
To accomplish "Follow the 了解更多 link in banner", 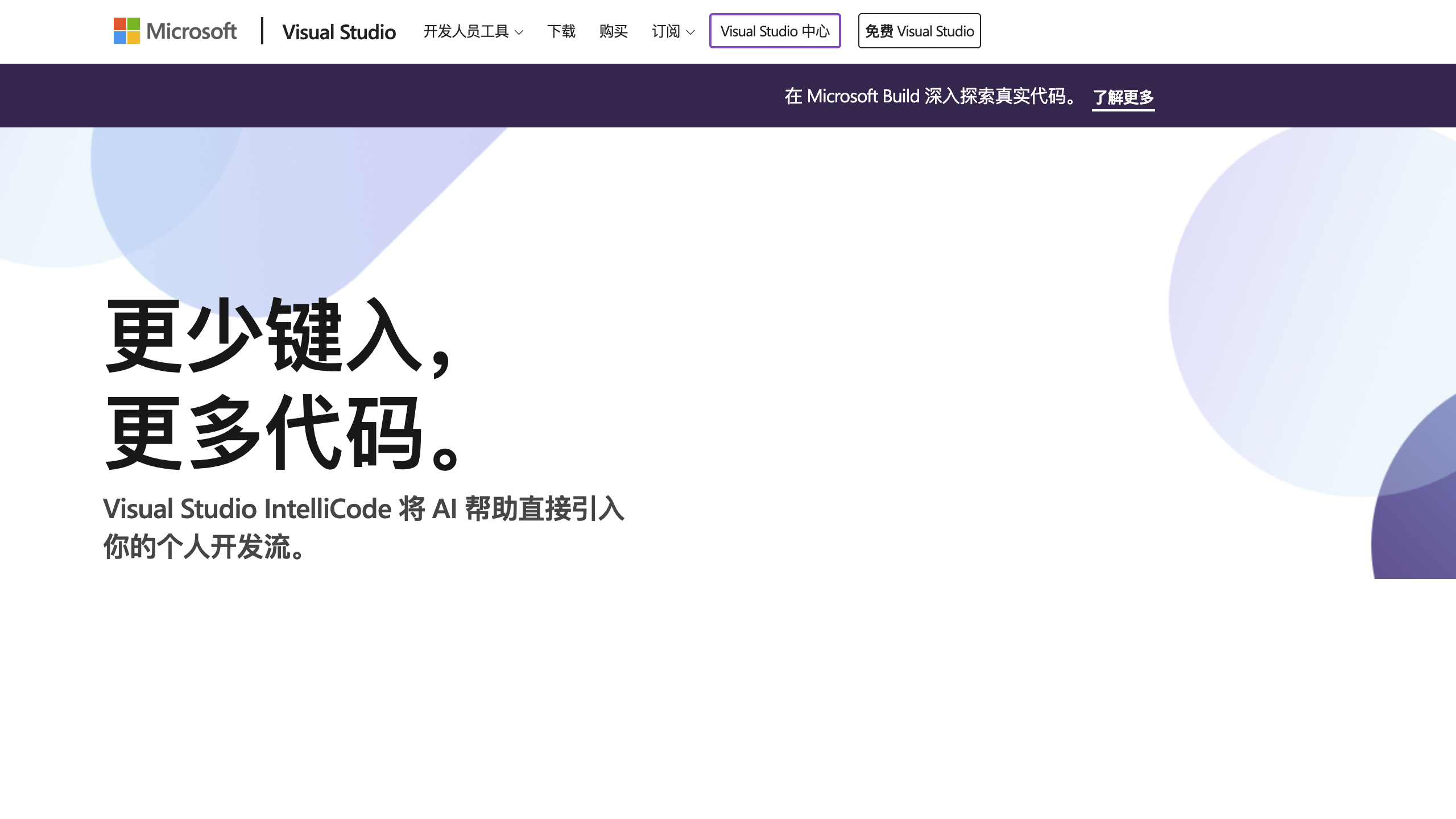I will [1123, 97].
